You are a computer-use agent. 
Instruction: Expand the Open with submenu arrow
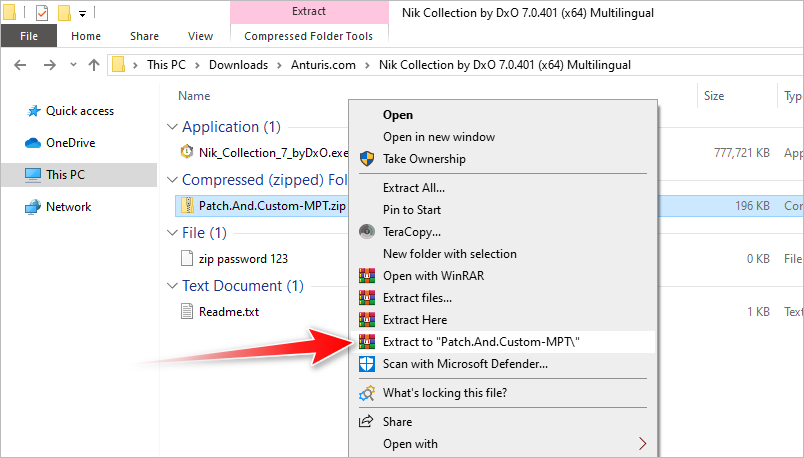(x=642, y=444)
